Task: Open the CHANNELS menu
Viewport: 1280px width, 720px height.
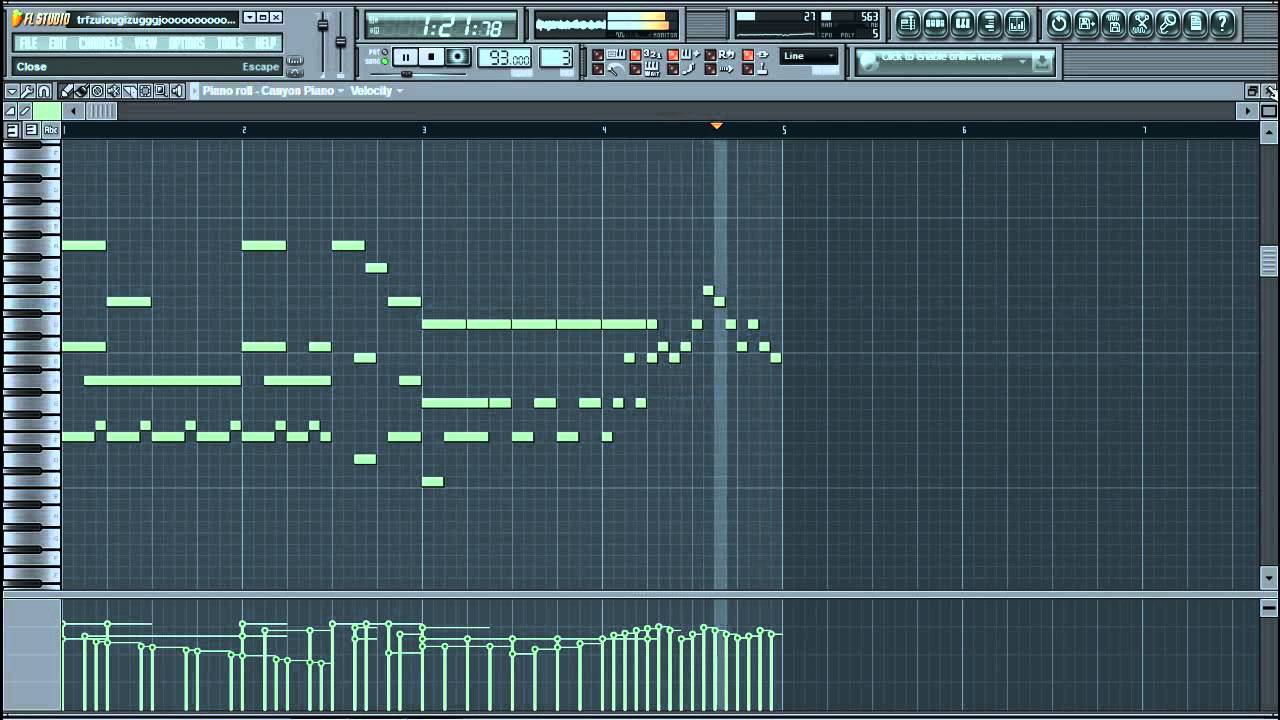Action: tap(100, 43)
